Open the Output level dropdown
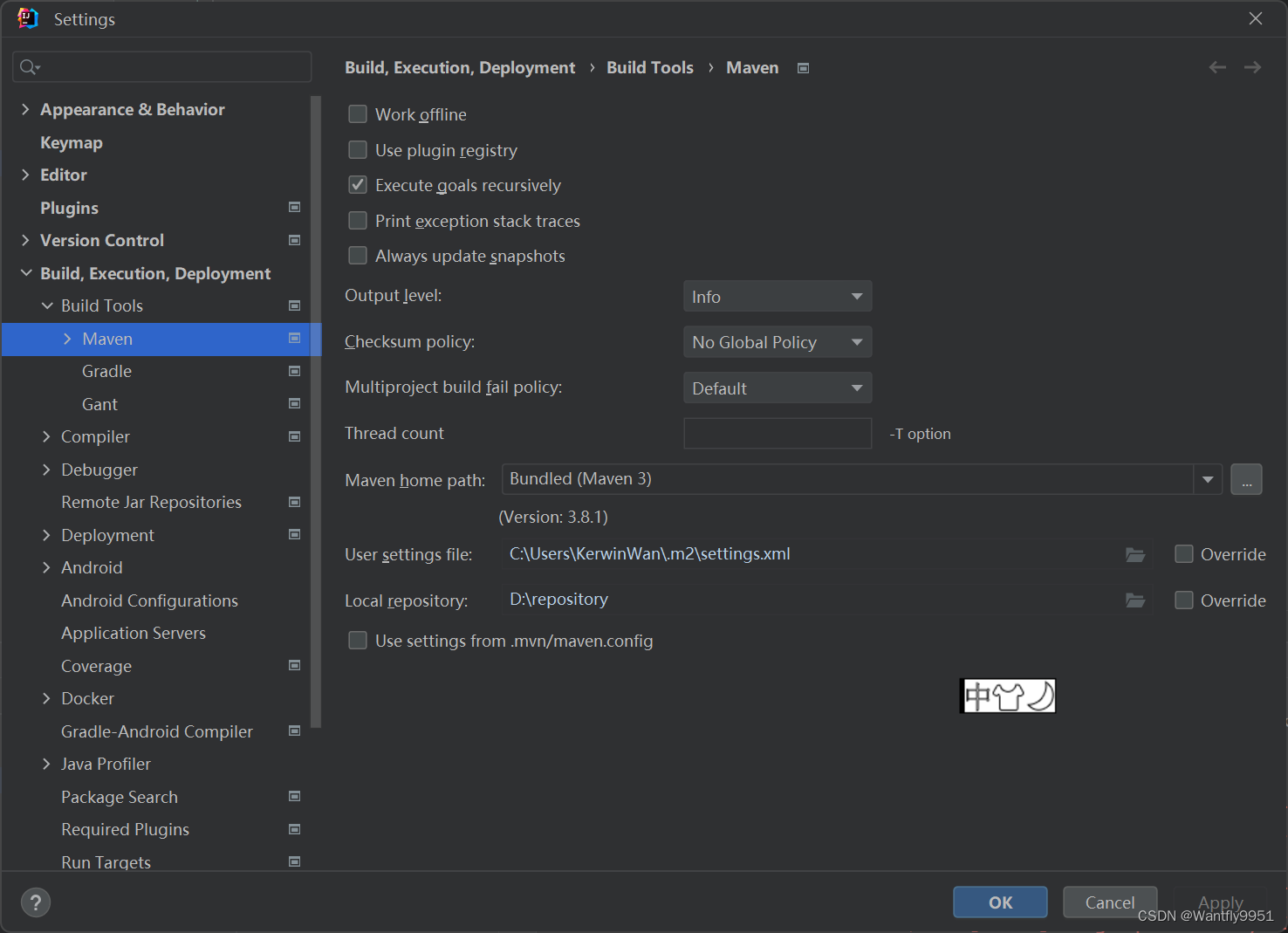The image size is (1288, 933). click(778, 297)
